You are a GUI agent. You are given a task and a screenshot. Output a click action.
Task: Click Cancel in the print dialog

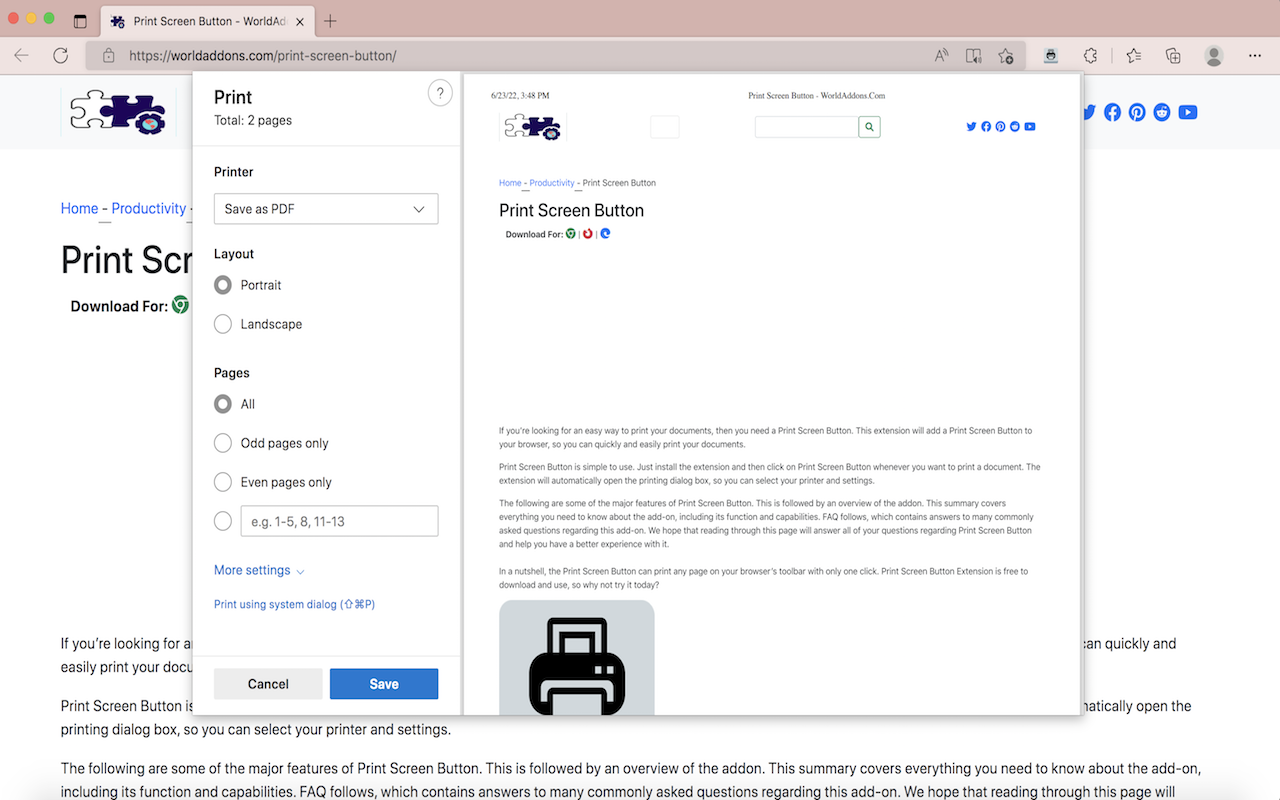268,684
